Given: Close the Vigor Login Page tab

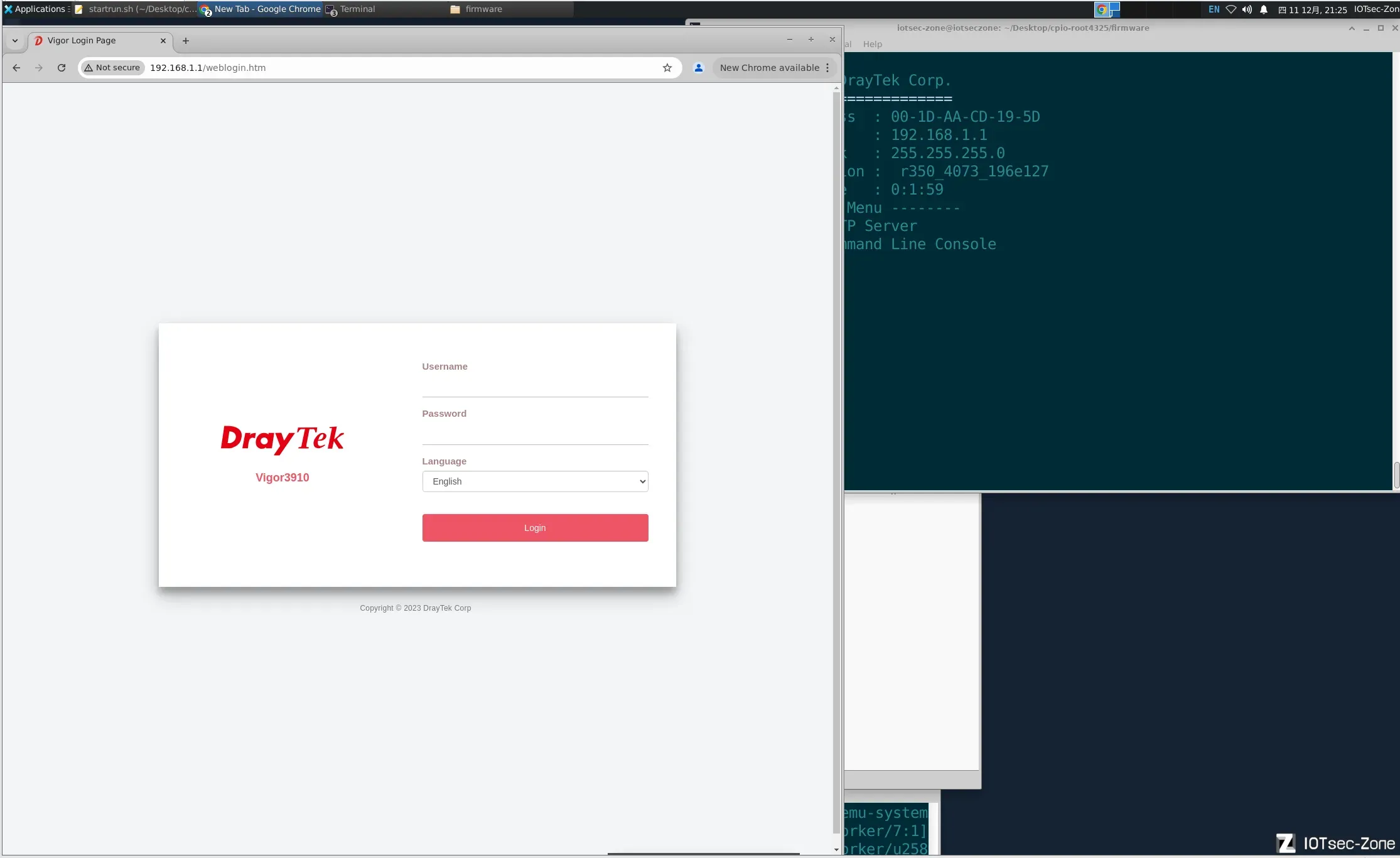Looking at the screenshot, I should click(163, 41).
